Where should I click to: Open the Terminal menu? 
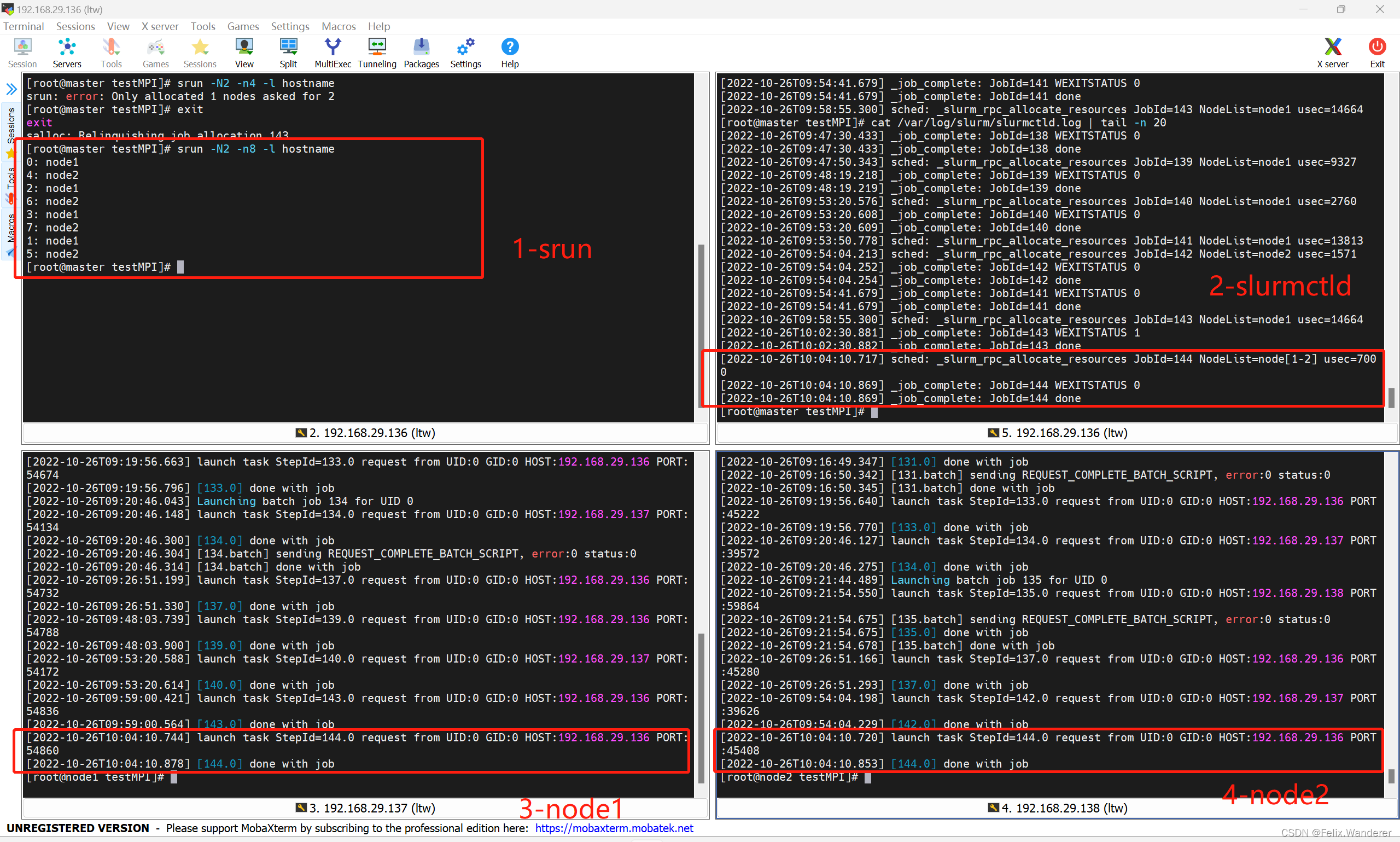pos(24,26)
